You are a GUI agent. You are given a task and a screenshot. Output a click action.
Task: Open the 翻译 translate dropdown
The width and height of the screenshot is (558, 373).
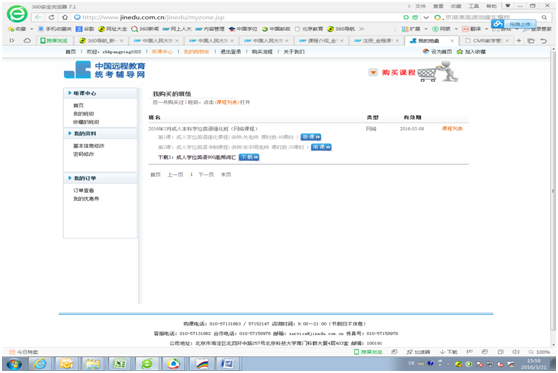point(475,29)
